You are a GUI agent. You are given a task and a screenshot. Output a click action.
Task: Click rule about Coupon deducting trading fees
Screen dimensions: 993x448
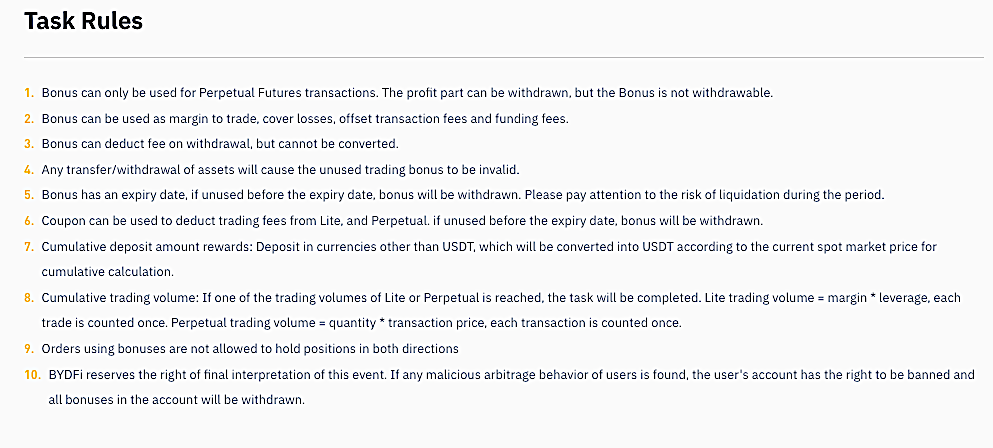(x=403, y=221)
